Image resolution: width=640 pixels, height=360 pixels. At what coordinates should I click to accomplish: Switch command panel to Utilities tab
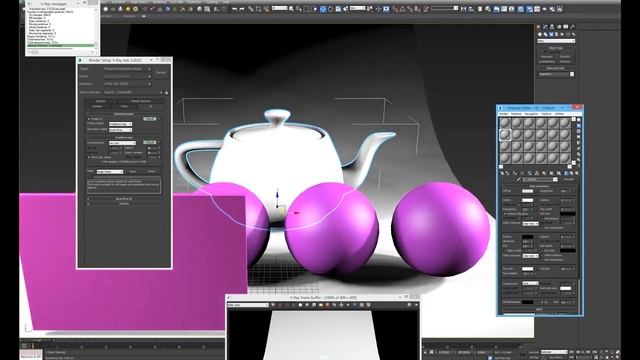click(573, 27)
